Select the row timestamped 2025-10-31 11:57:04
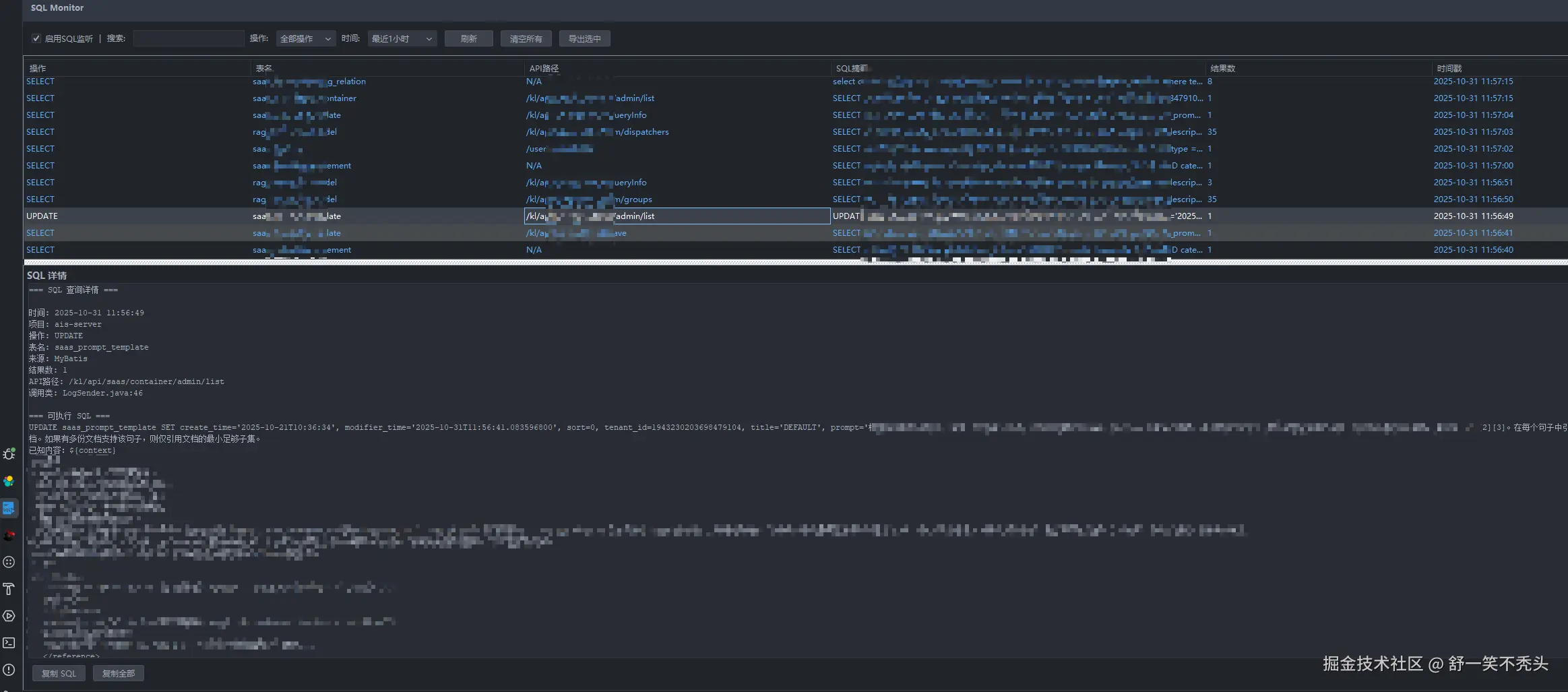Screen dimensions: 1568x692 (x=795, y=115)
